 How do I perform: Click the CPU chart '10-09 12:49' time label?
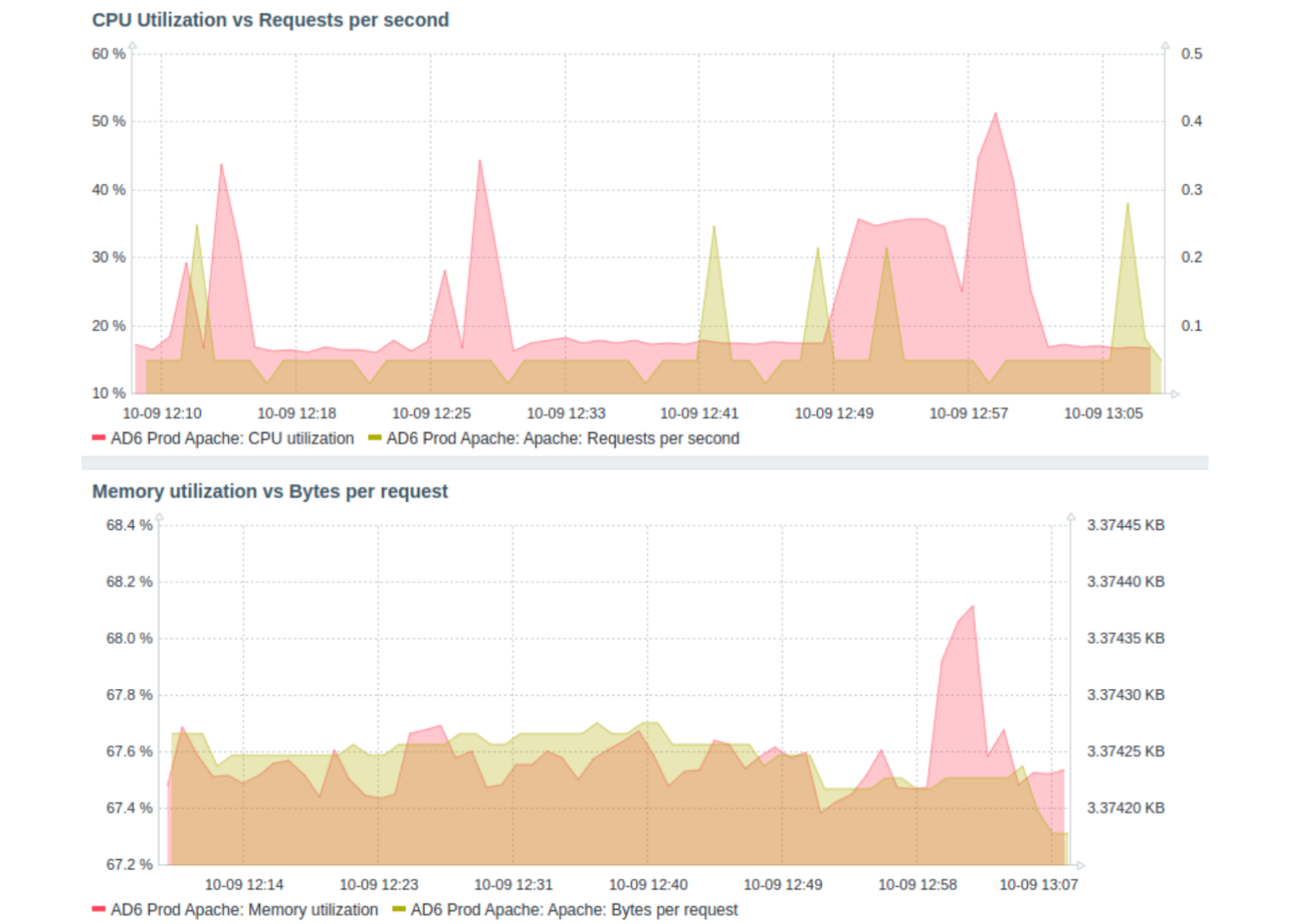[834, 414]
